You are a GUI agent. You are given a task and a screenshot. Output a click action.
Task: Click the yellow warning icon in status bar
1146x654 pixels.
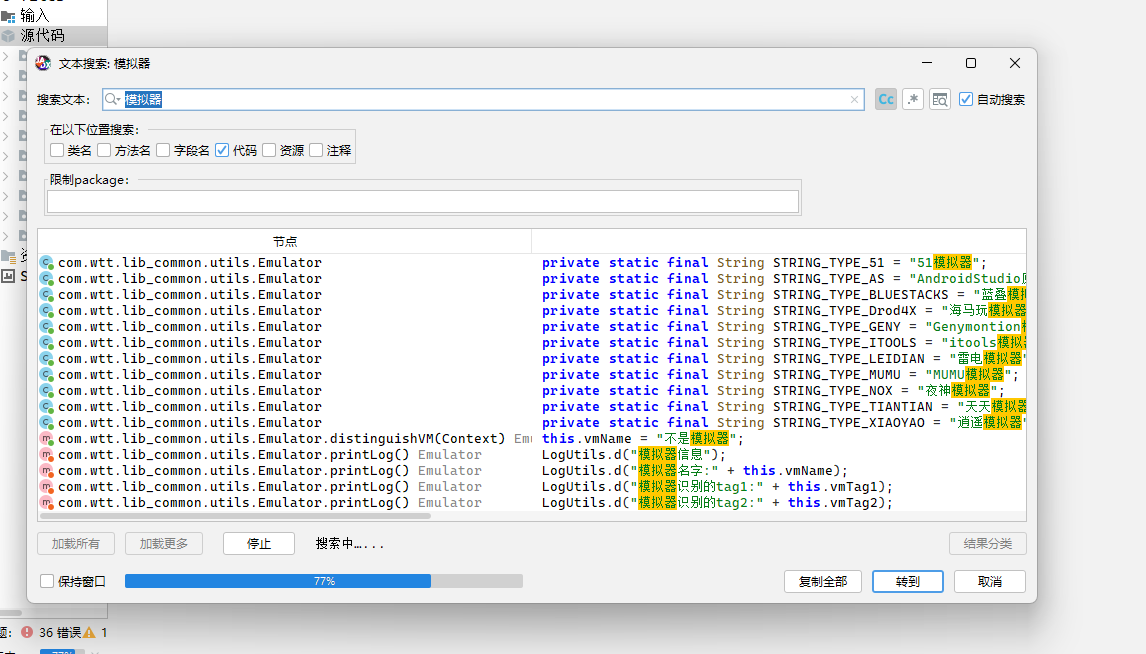[x=89, y=632]
